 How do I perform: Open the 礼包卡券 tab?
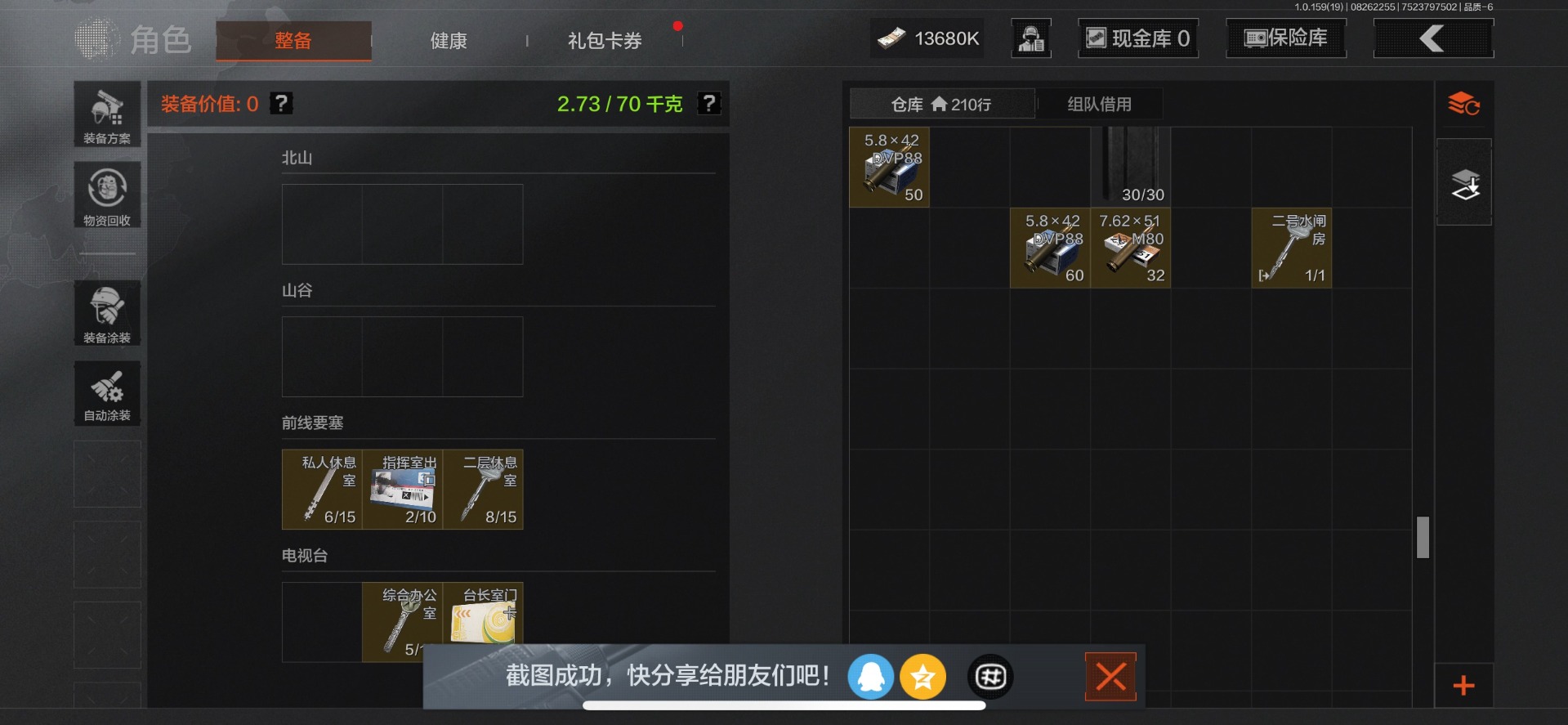(x=605, y=40)
